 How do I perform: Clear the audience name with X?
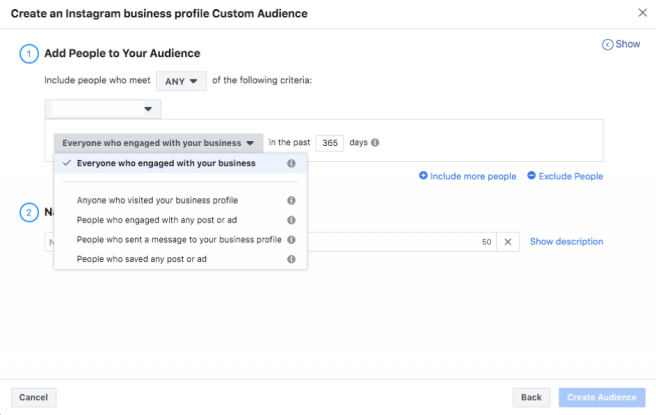(508, 242)
